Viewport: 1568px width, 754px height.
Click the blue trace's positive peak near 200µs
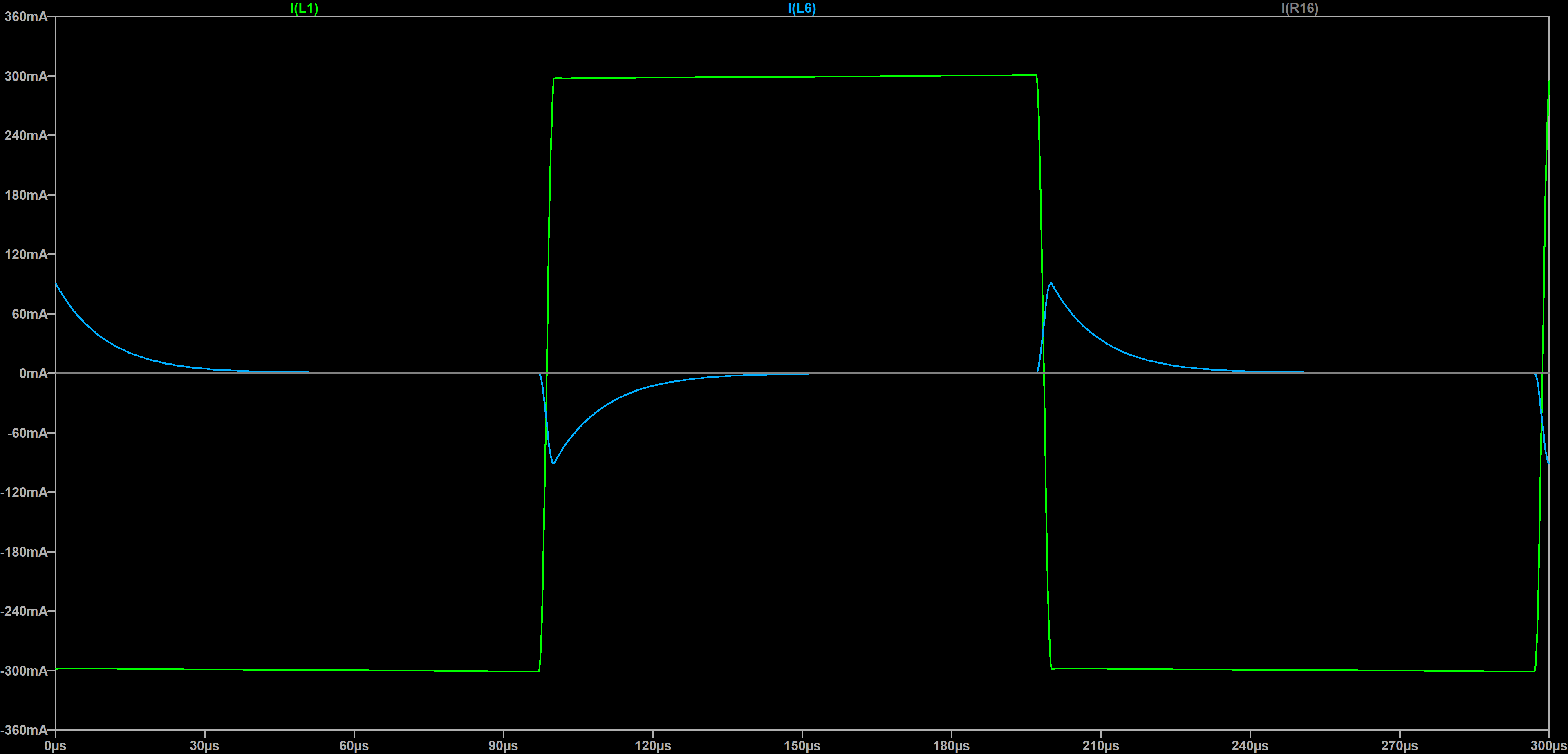[x=1051, y=283]
